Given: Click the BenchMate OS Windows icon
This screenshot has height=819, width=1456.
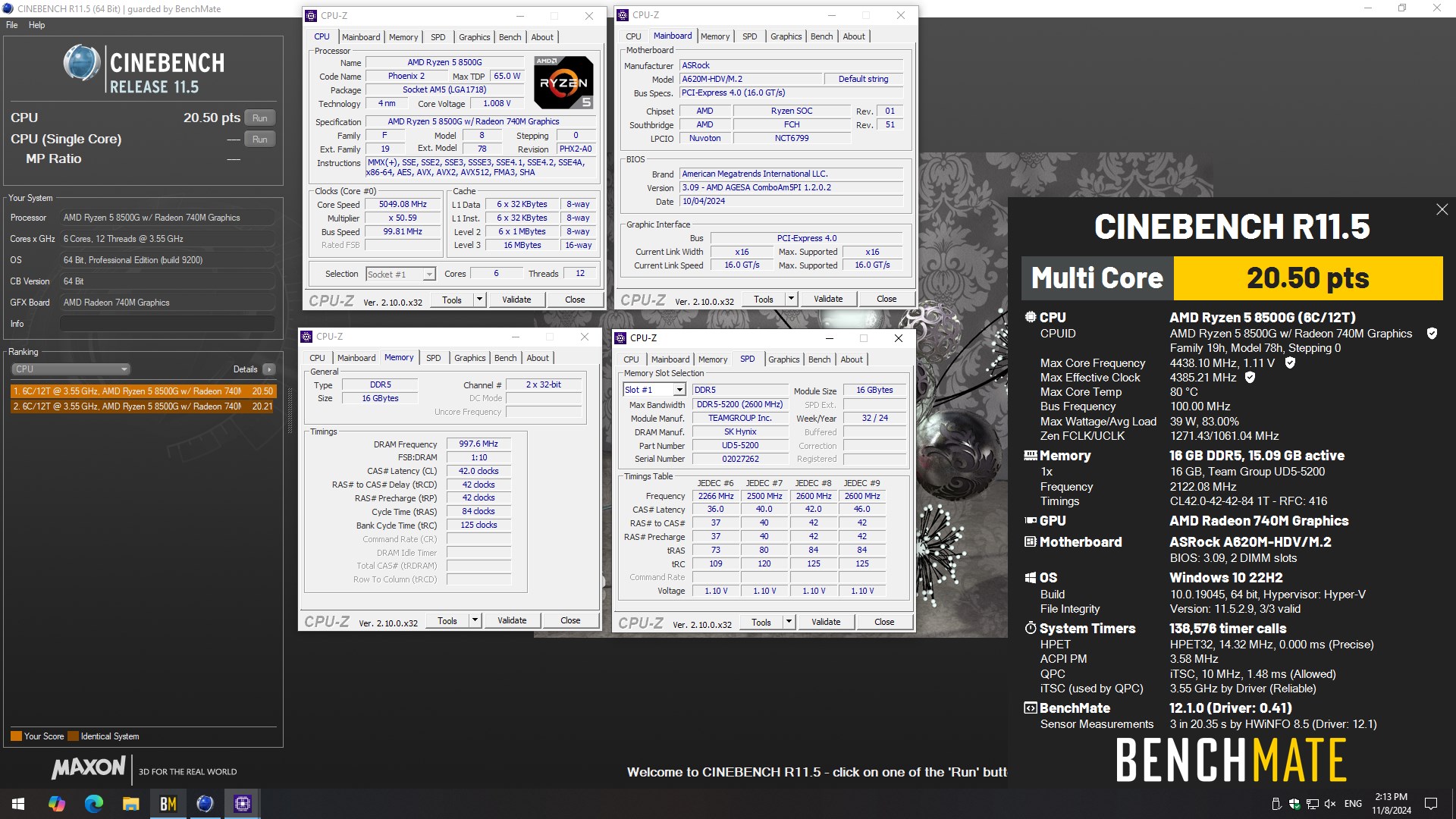Looking at the screenshot, I should 1030,578.
